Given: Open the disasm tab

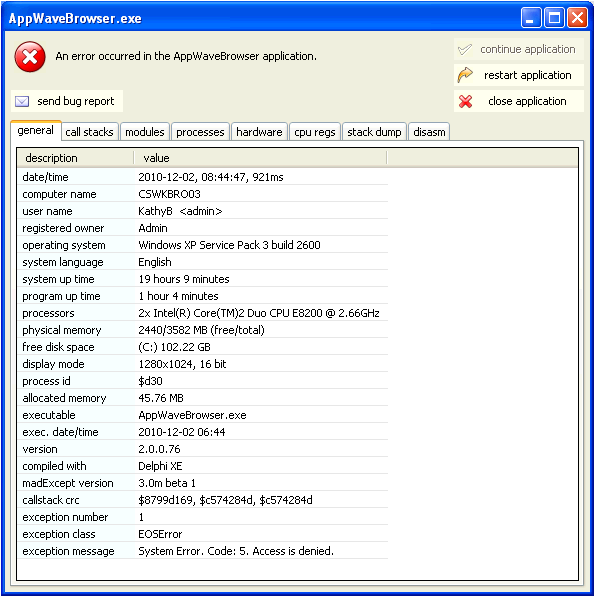Looking at the screenshot, I should pos(429,132).
